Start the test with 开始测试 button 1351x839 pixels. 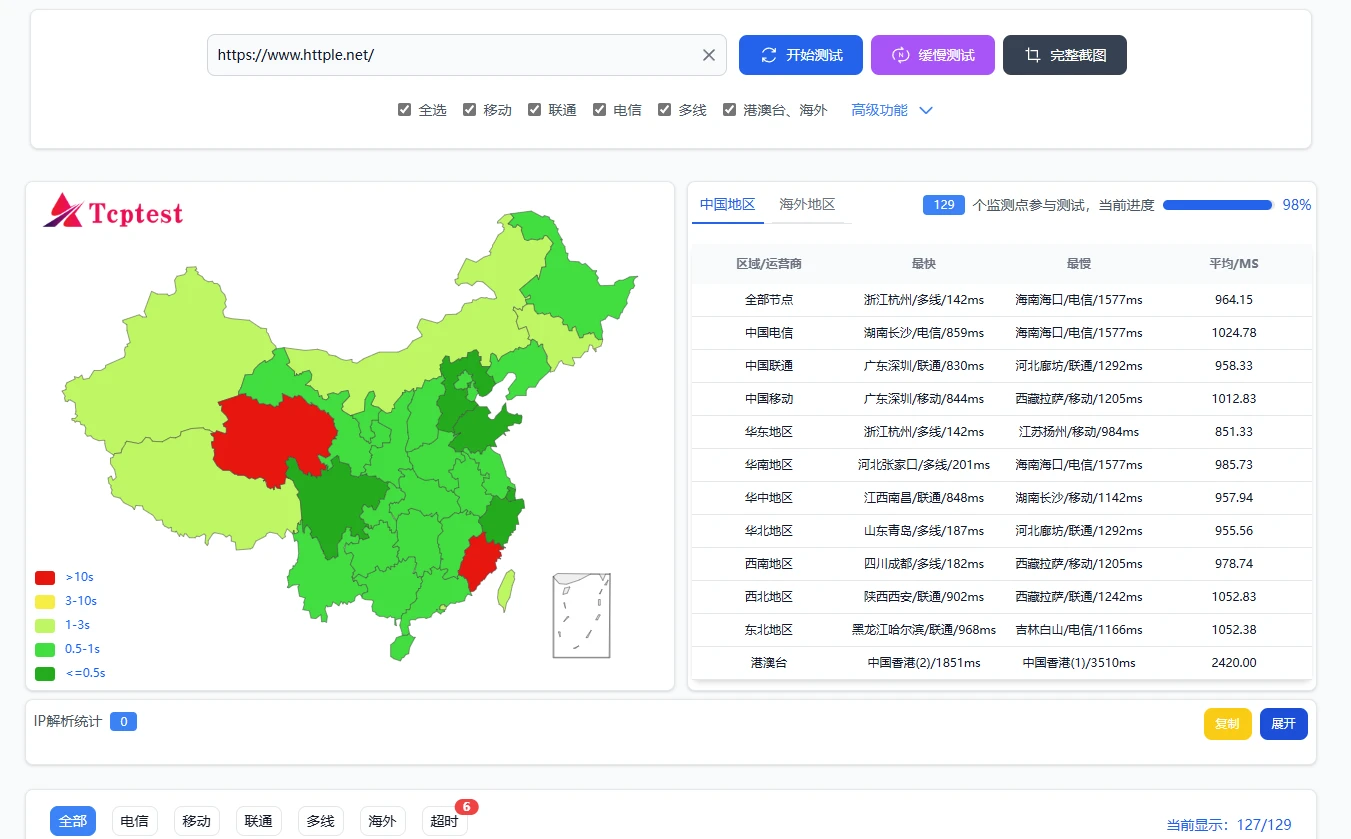(800, 55)
